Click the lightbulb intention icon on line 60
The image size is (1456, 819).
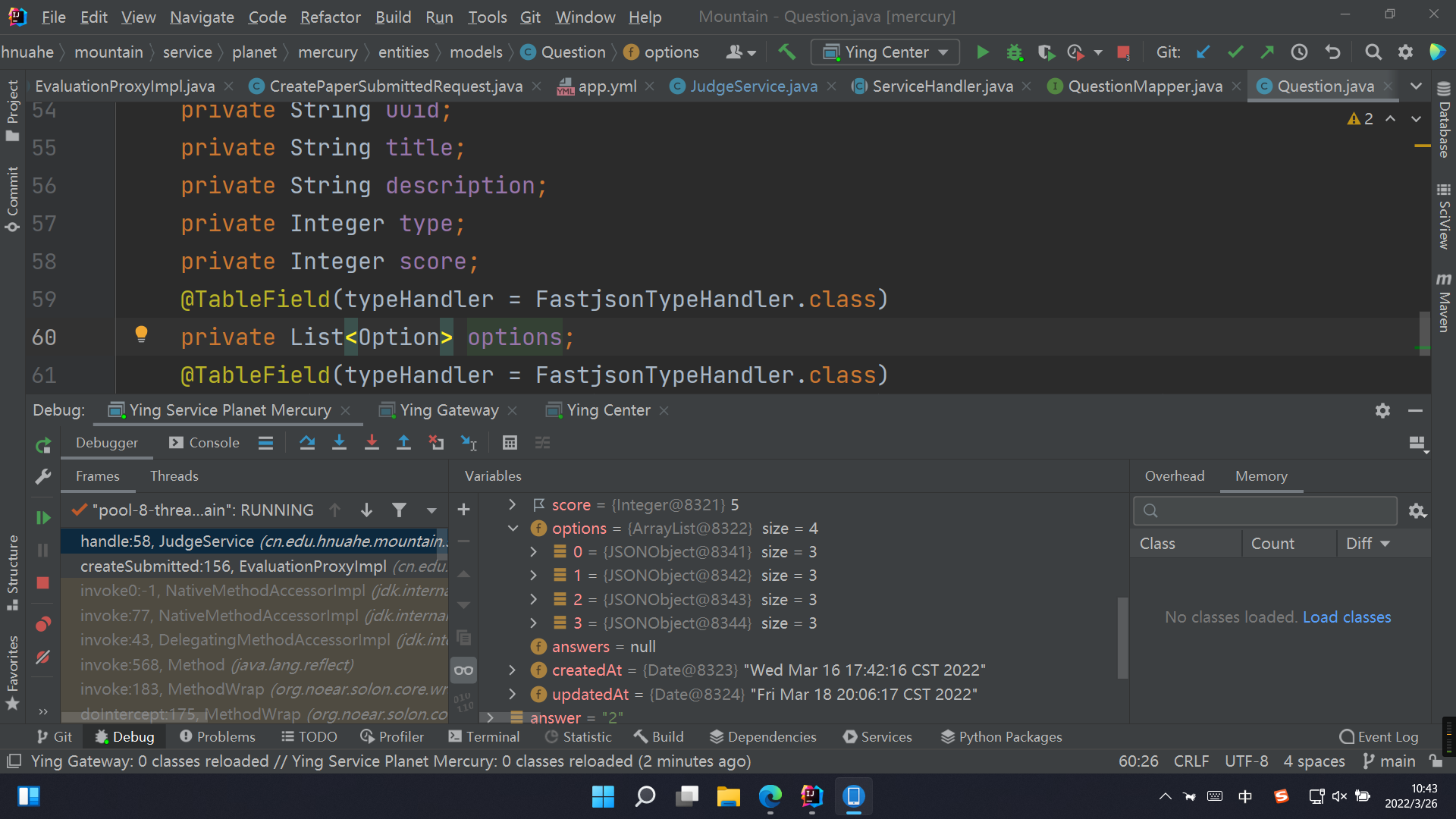click(x=141, y=334)
